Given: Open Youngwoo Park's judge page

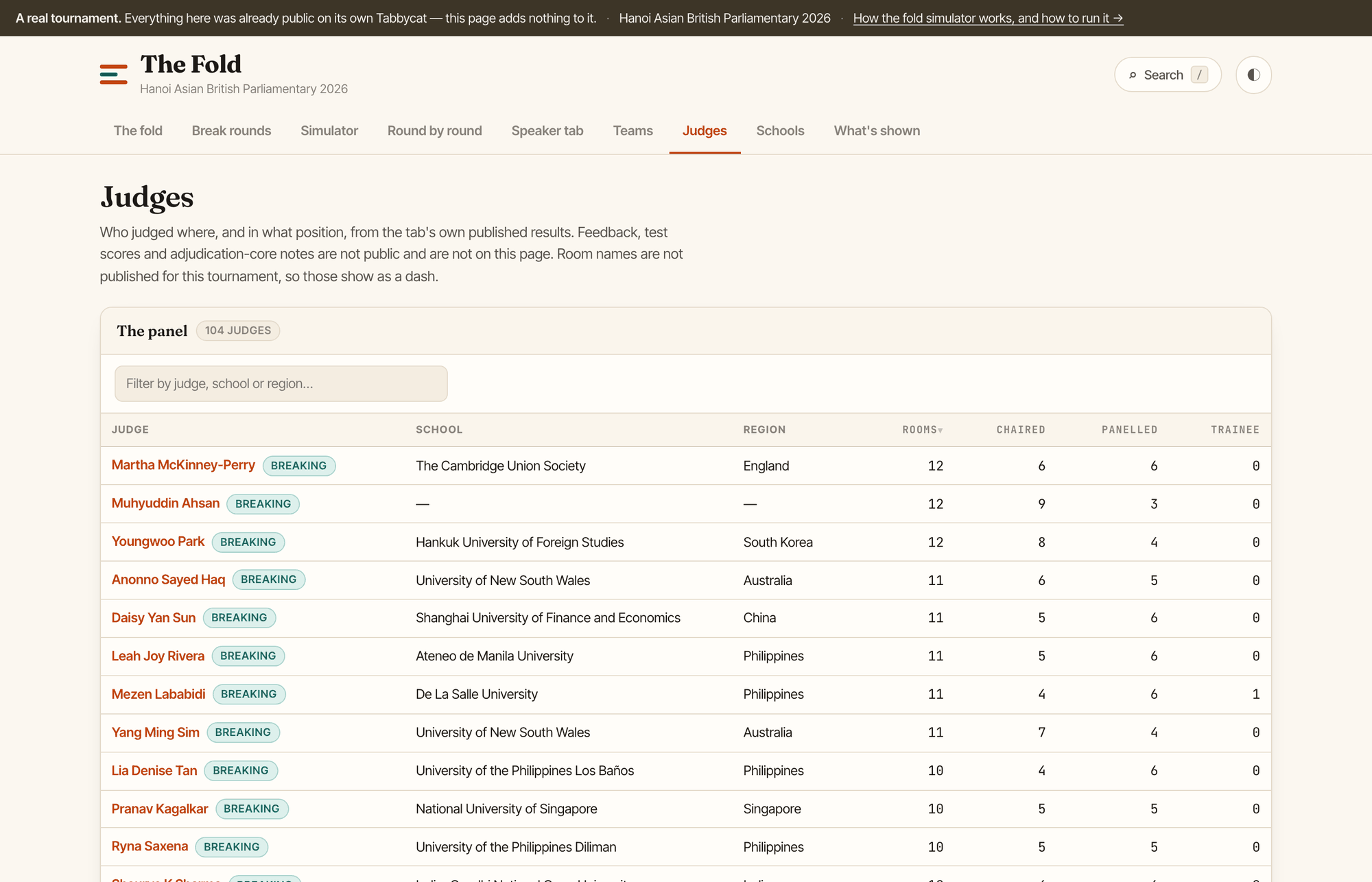Looking at the screenshot, I should tap(158, 542).
